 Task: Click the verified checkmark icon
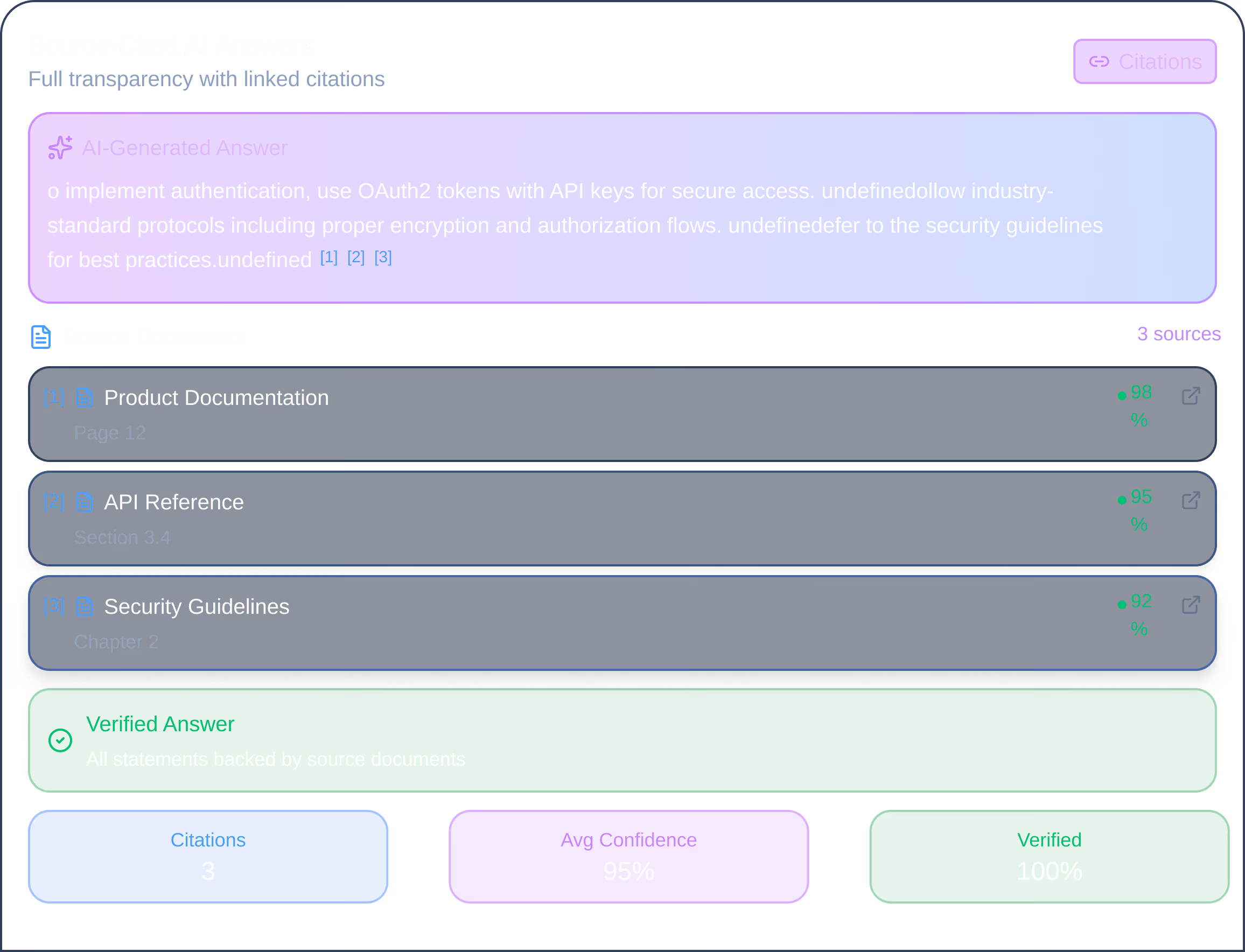(61, 740)
